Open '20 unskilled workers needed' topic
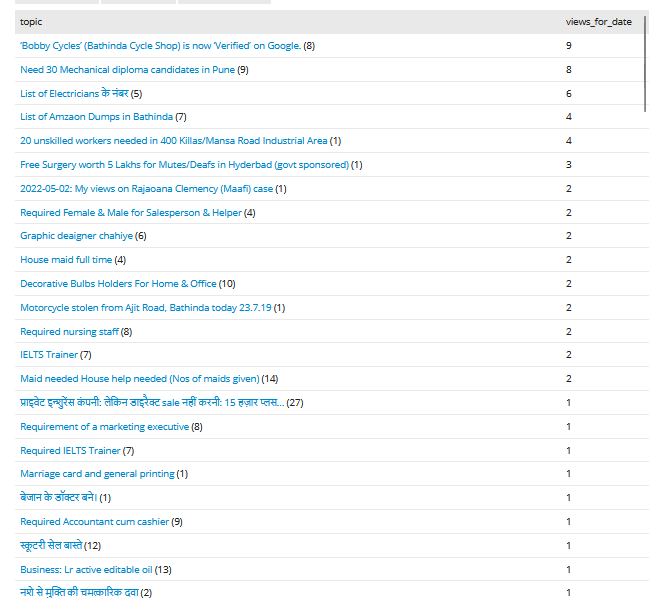The image size is (658, 611). pos(174,141)
